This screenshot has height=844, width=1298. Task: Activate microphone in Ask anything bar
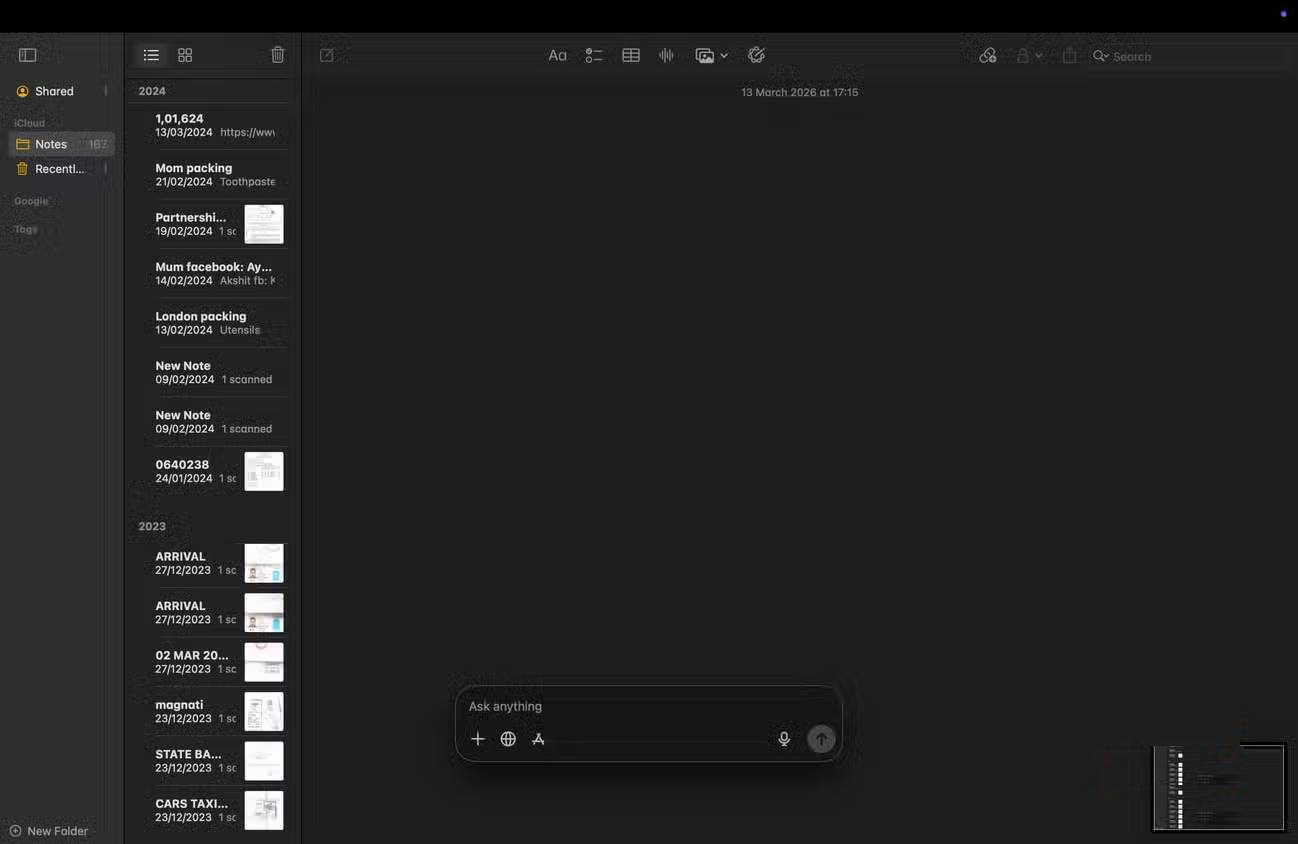(784, 739)
